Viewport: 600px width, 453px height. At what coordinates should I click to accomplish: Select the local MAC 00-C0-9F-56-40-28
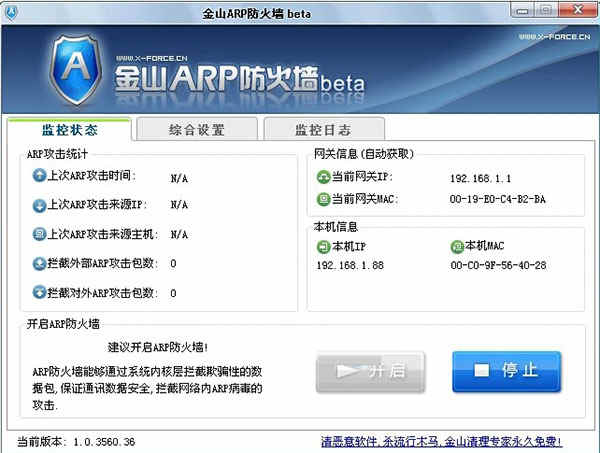(499, 265)
